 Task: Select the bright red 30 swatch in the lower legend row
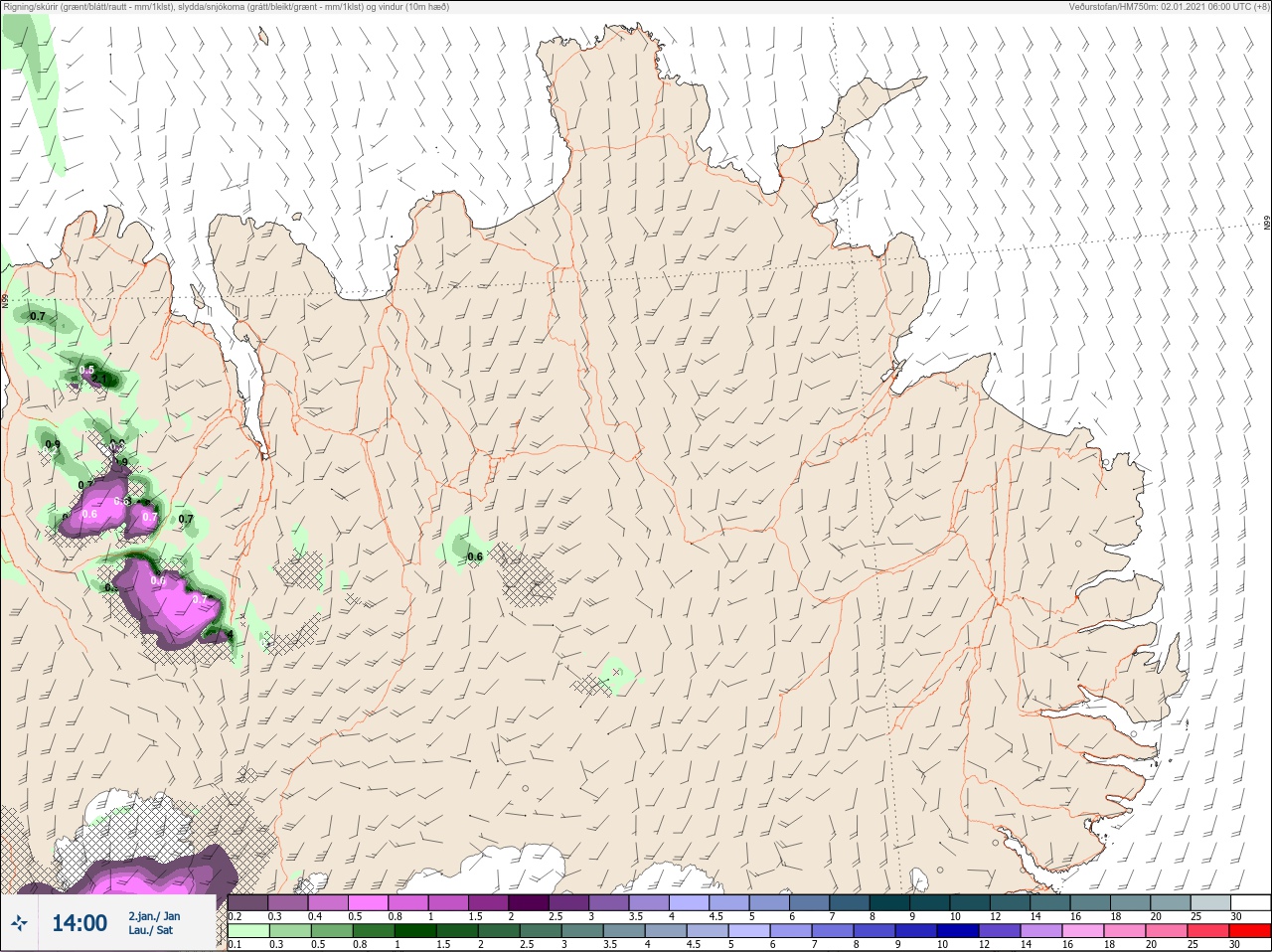pyautogui.click(x=1250, y=931)
